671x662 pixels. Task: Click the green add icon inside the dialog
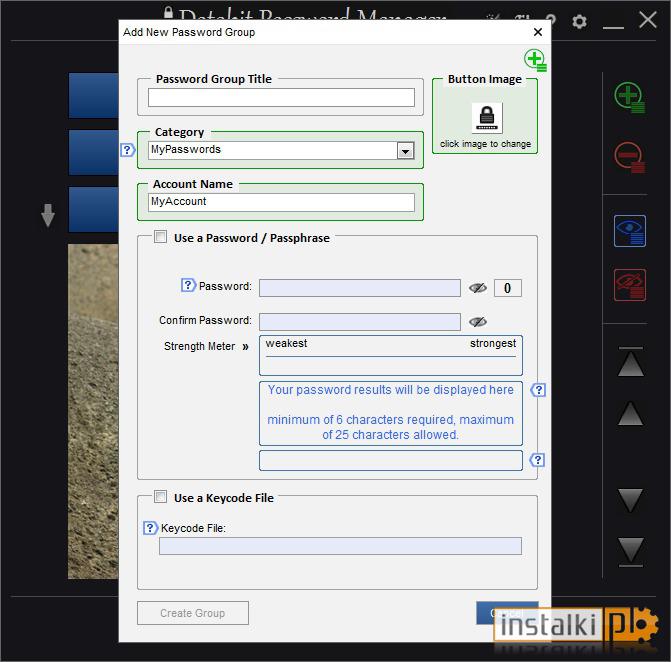pyautogui.click(x=535, y=60)
